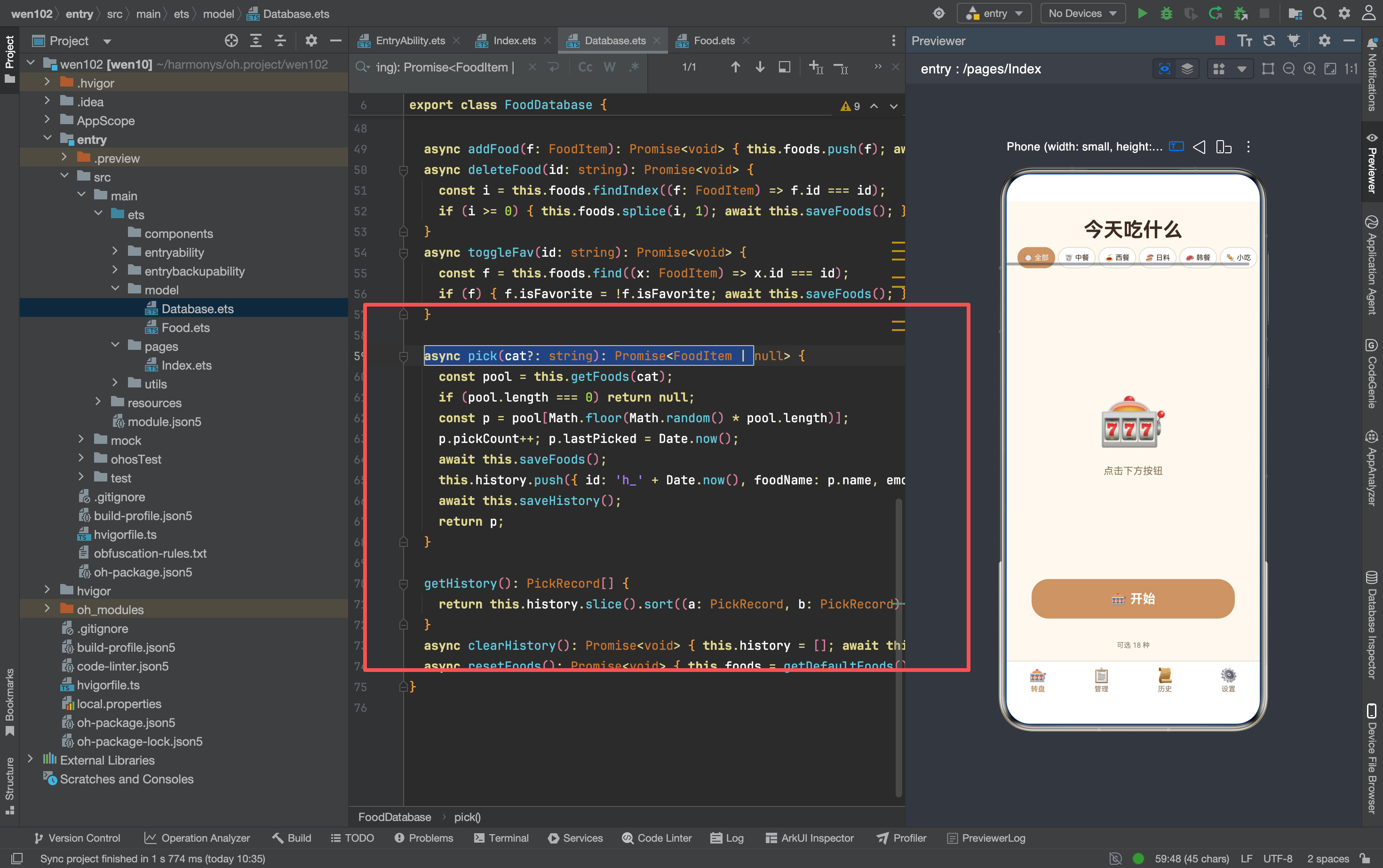Screen dimensions: 1383x868
Task: Open the Terminal tool window
Action: point(501,837)
